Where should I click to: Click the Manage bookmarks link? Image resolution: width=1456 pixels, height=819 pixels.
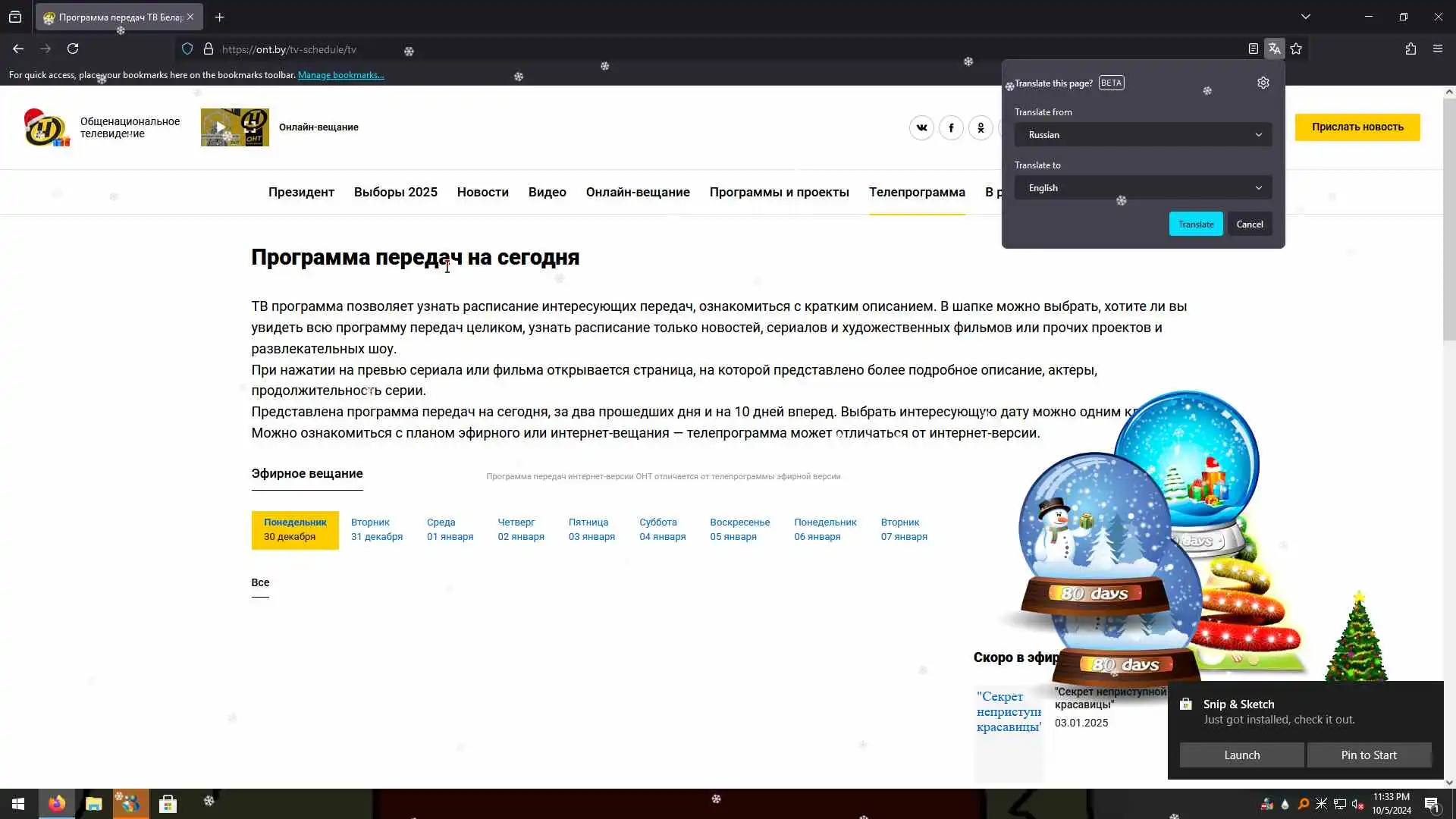[340, 75]
